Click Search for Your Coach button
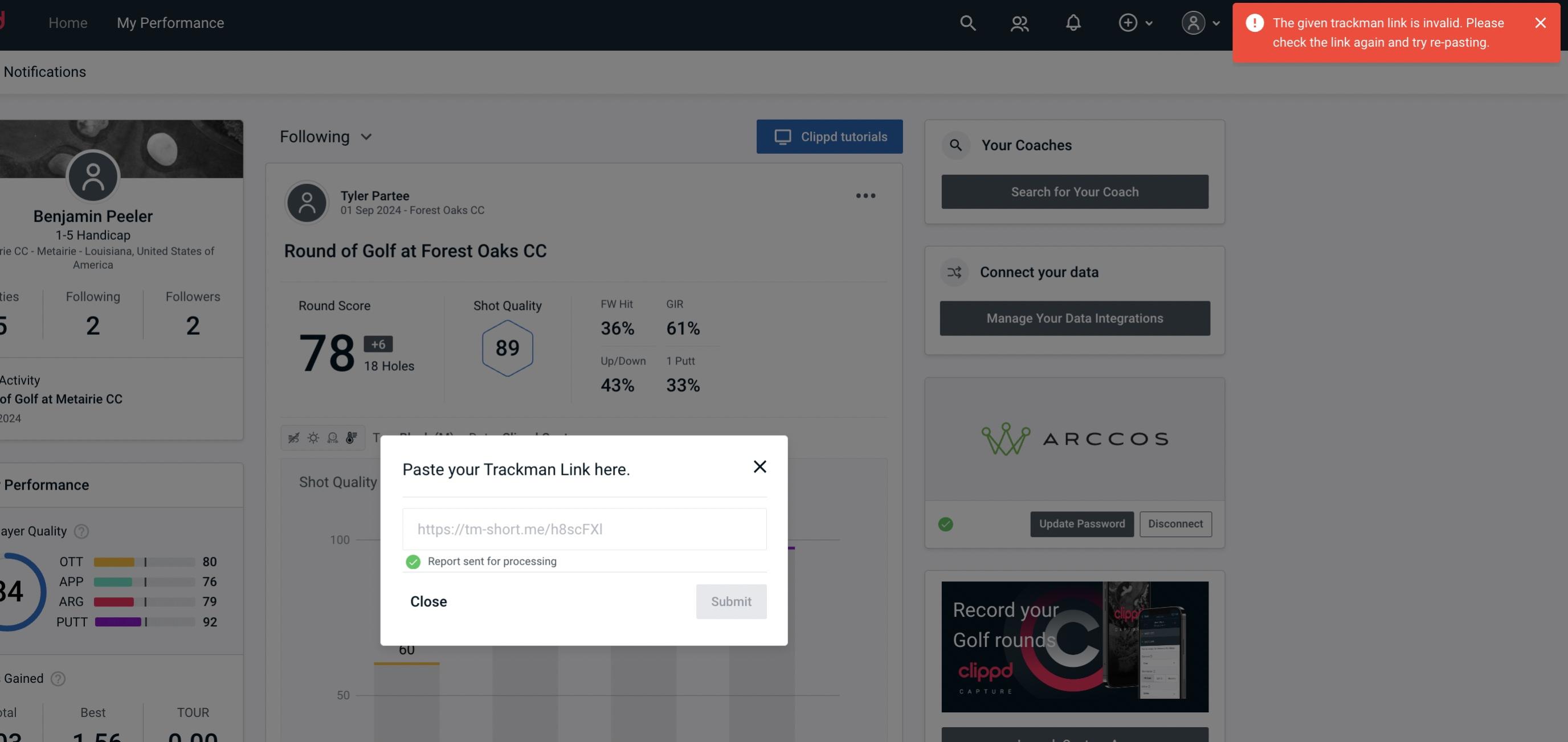 pyautogui.click(x=1075, y=191)
